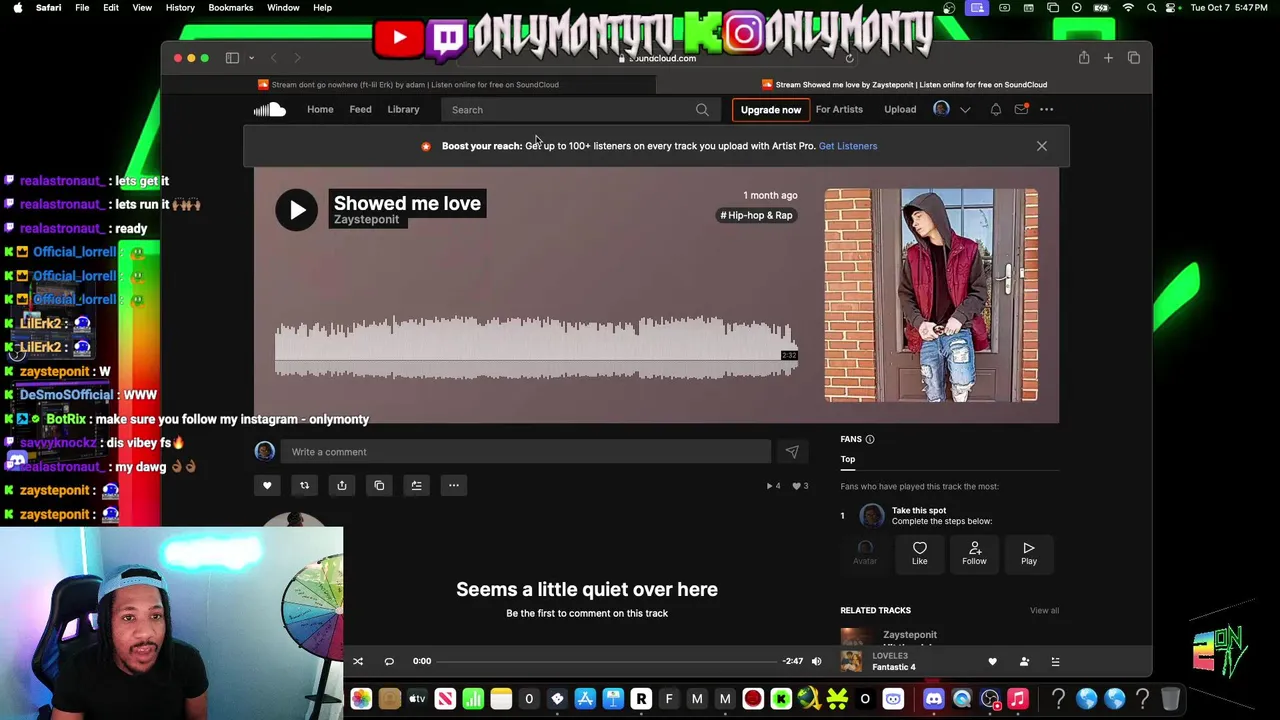Dismiss the Boost your reach banner
Screen dimensions: 1280x720
pos(1042,146)
